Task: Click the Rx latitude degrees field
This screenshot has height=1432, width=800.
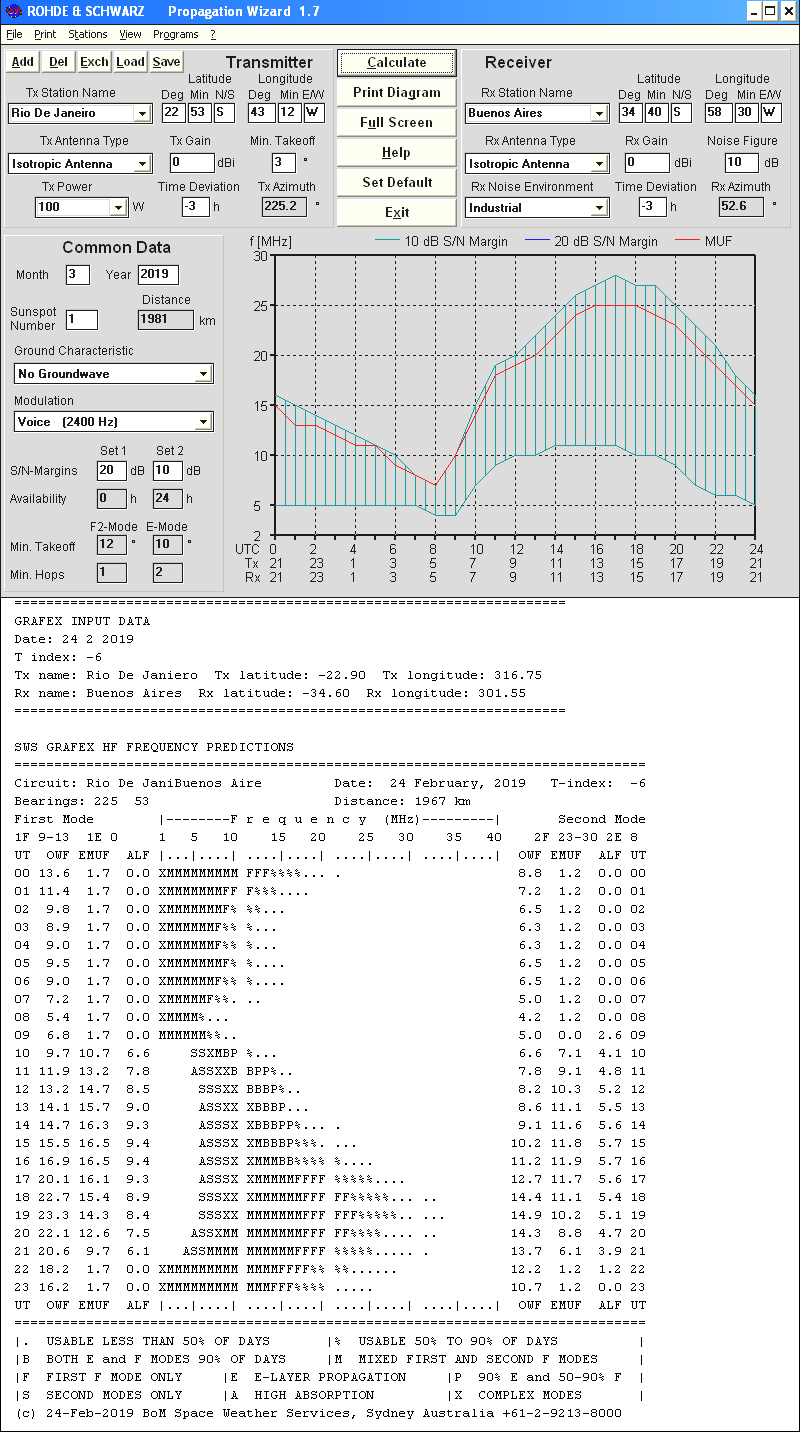Action: point(630,112)
